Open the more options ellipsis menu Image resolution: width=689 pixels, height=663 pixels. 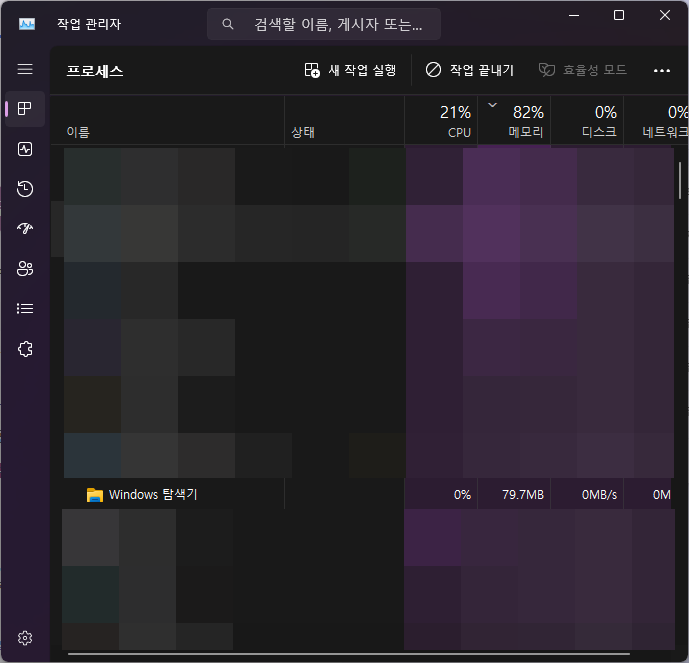(662, 70)
